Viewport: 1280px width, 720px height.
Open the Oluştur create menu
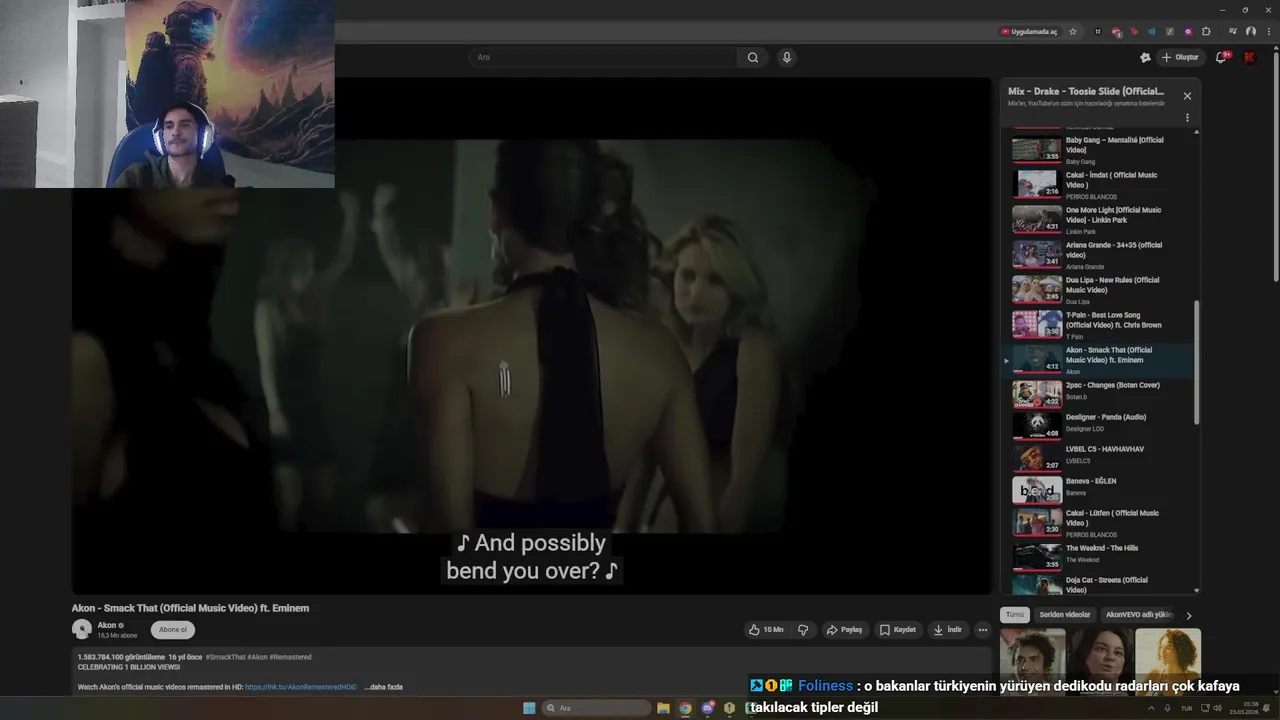tap(1180, 57)
